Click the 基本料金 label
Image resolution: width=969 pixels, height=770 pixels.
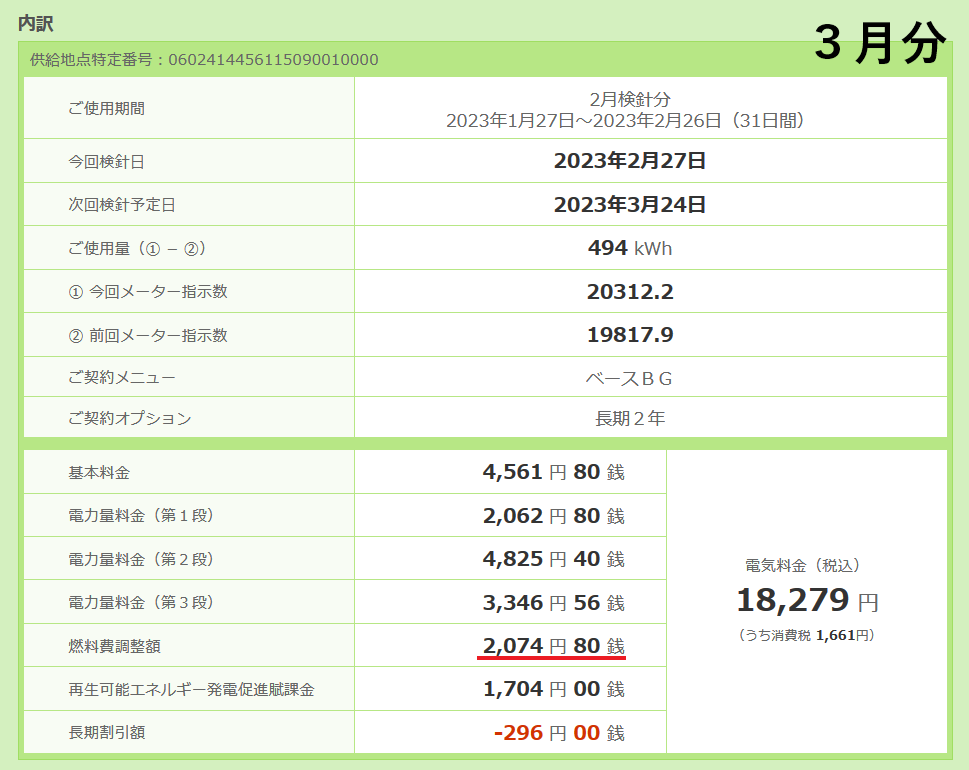pos(99,473)
